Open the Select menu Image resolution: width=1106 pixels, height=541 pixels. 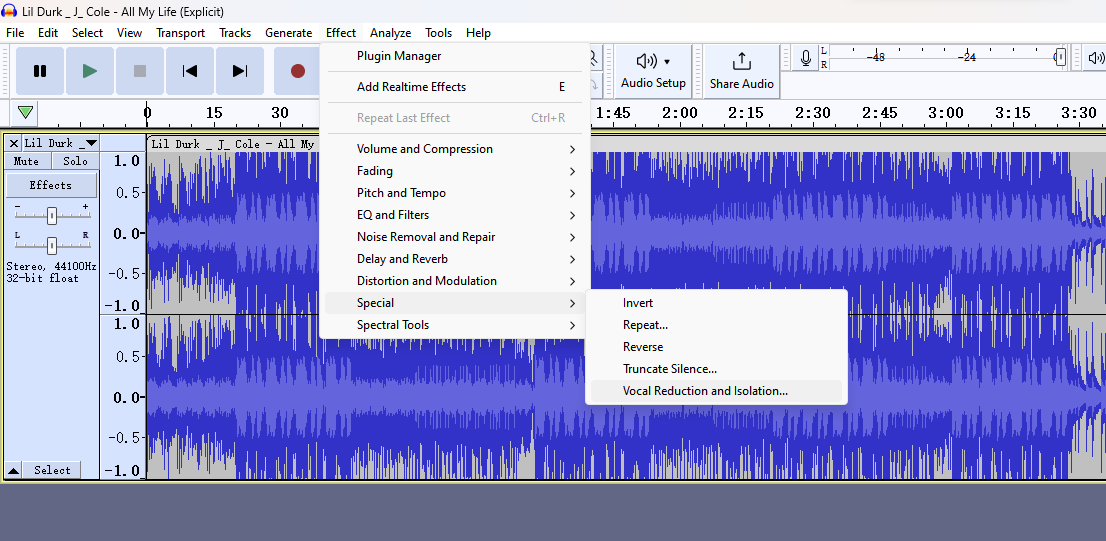pos(87,33)
